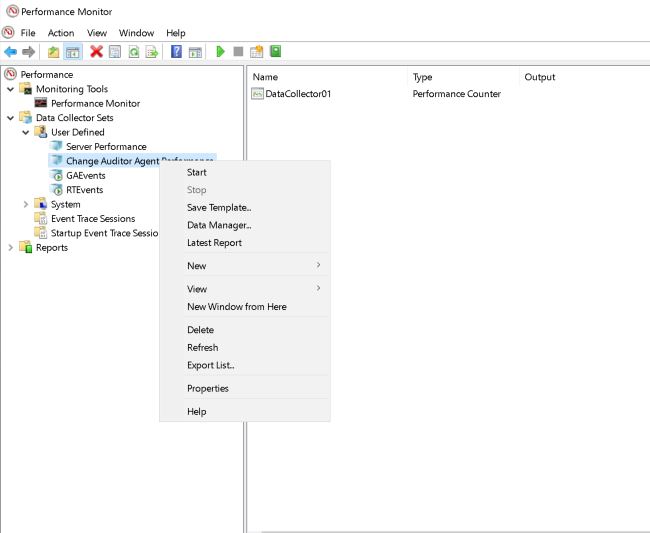The height and width of the screenshot is (533, 650).
Task: Click the green View latest report icon
Action: [276, 51]
